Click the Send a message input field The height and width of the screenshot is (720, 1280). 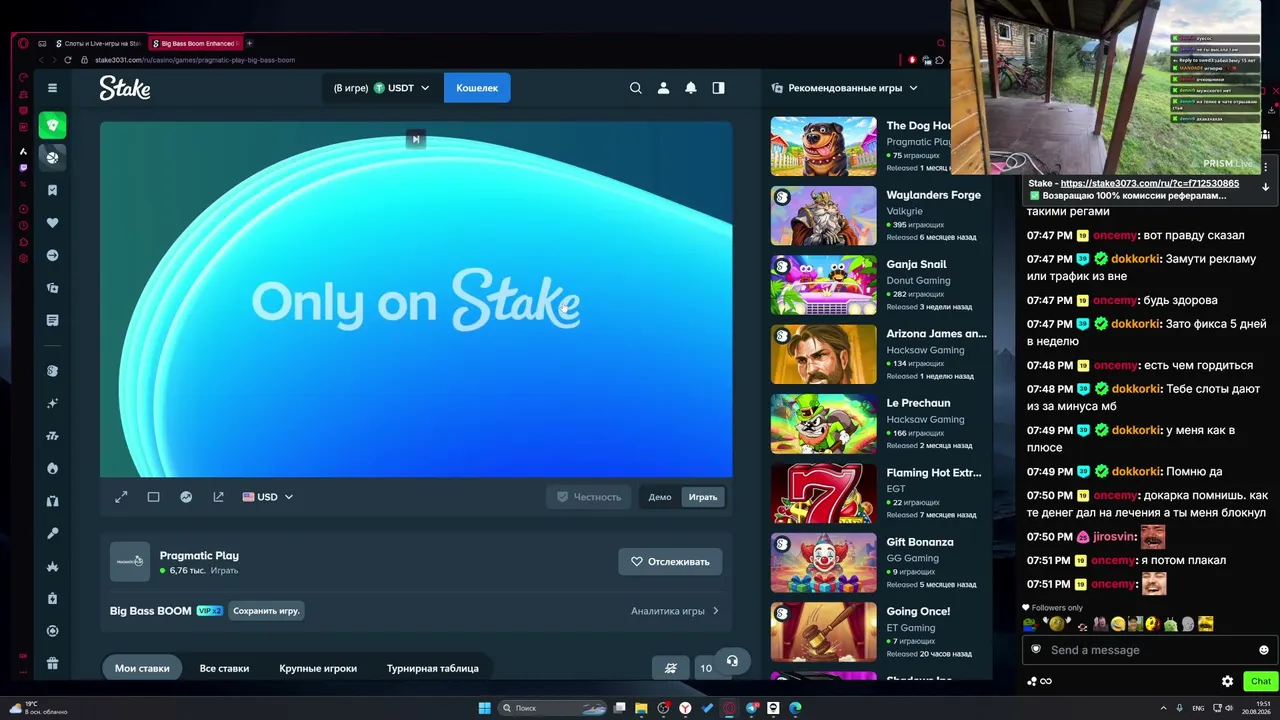click(1148, 650)
